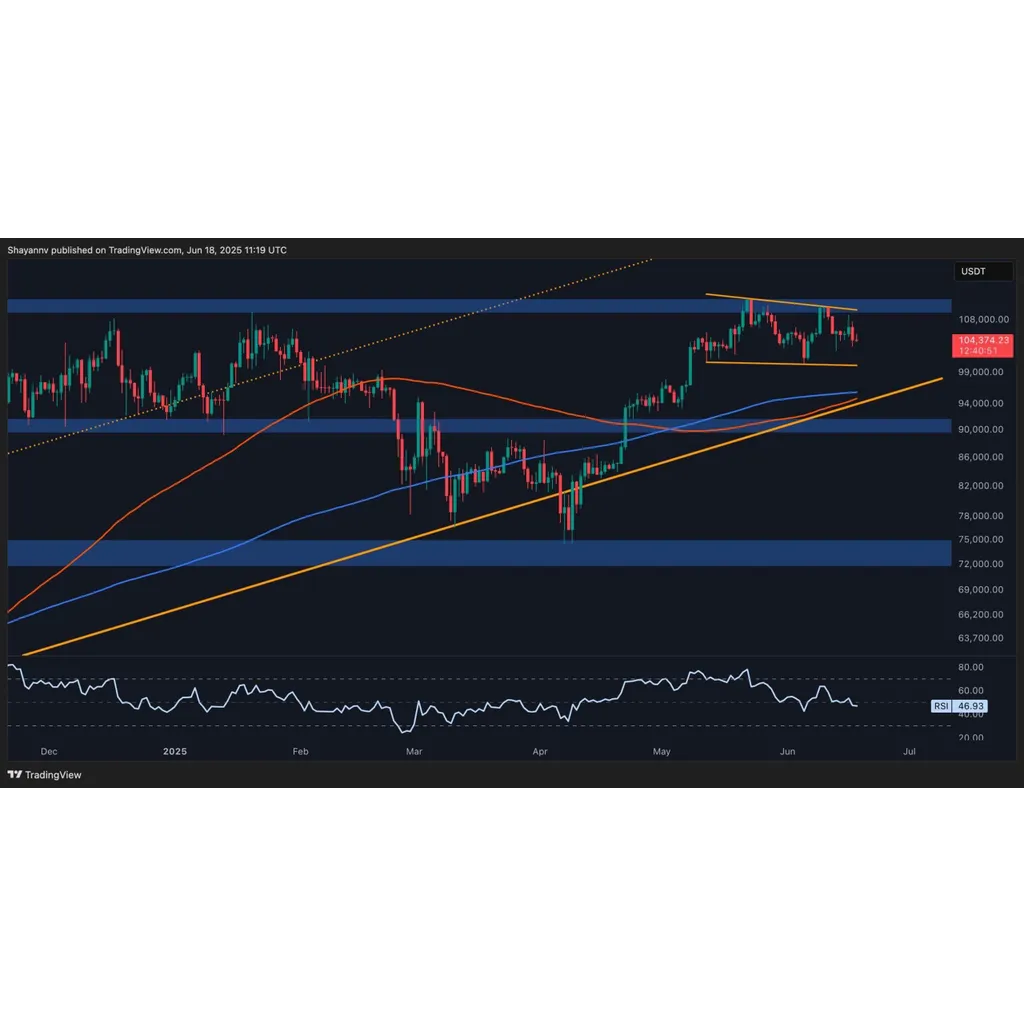Click the May label on time axis
Screen dimensions: 1024x1024
[662, 751]
